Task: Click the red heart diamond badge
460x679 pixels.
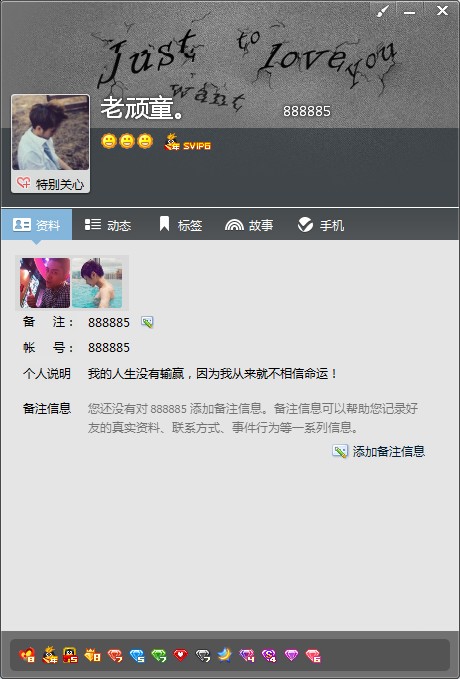Action: coord(180,655)
